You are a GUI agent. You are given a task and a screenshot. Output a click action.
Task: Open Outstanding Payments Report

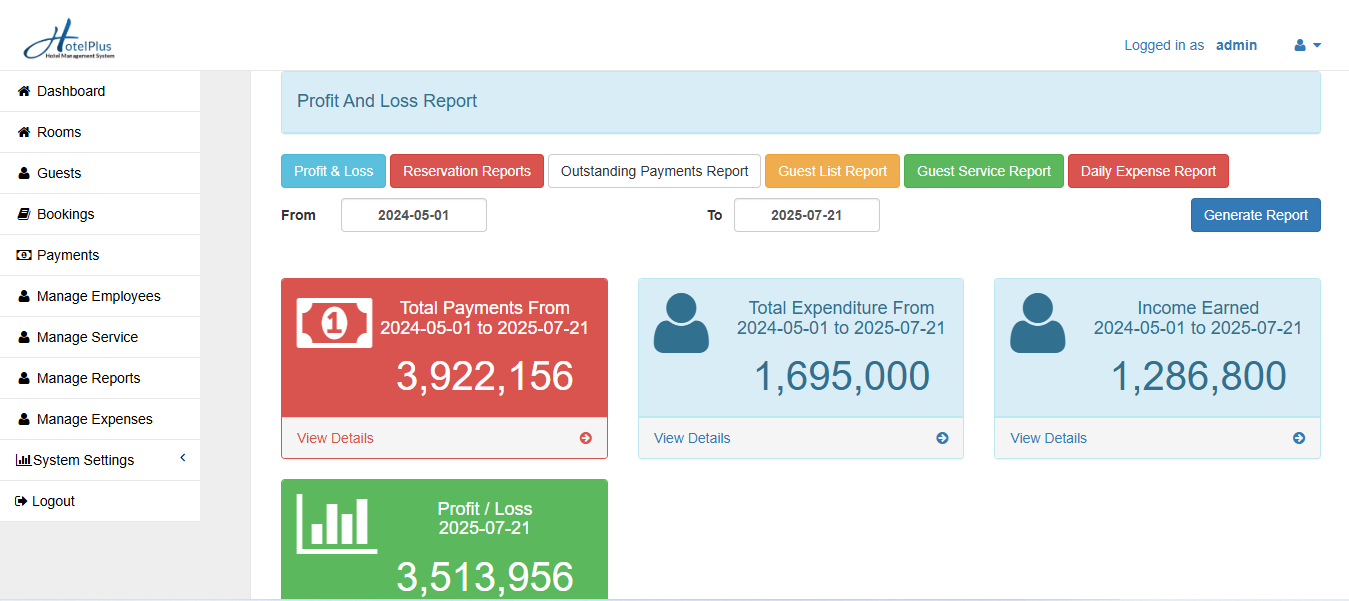(655, 171)
